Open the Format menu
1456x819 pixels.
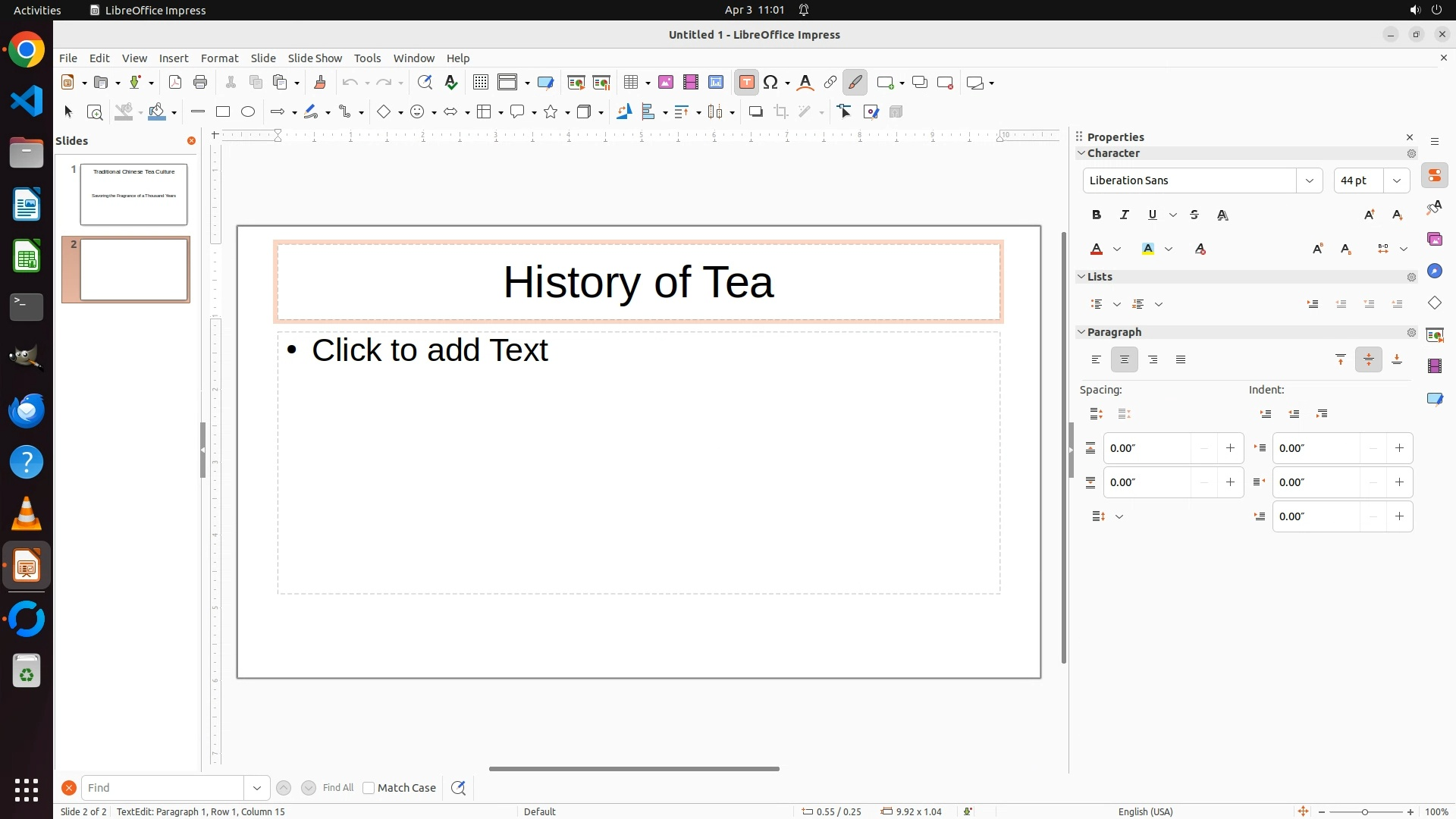219,58
